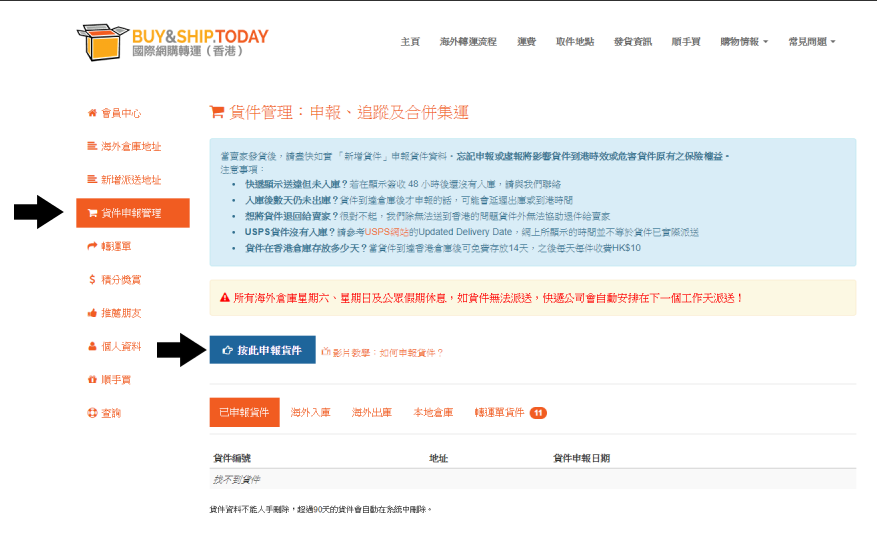
Task: Open 海外轉運流程 in top navigation
Action: point(468,42)
